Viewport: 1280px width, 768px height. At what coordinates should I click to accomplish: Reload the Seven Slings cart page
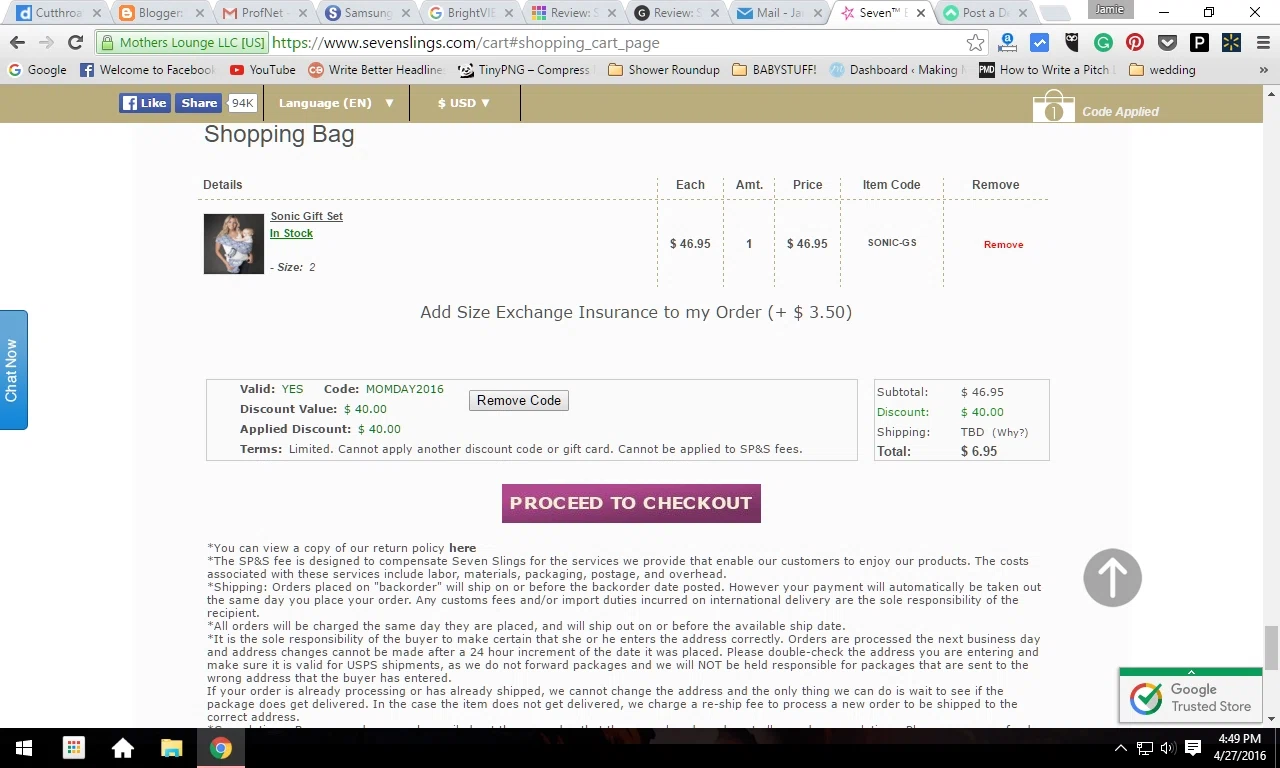(75, 43)
